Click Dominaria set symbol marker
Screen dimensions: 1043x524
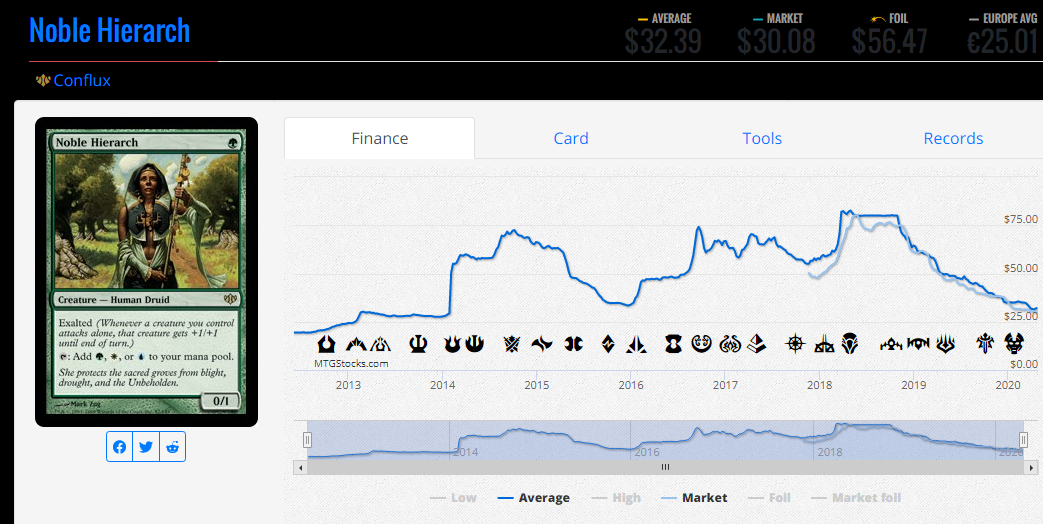[x=849, y=344]
